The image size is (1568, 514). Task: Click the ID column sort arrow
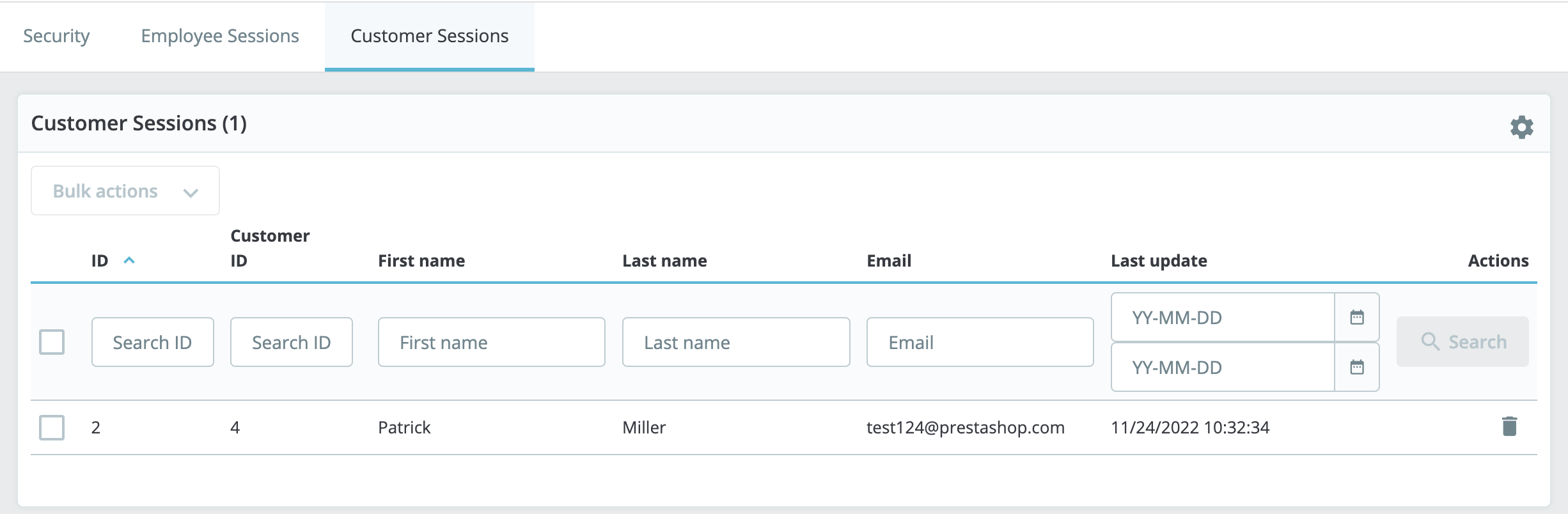tap(129, 260)
